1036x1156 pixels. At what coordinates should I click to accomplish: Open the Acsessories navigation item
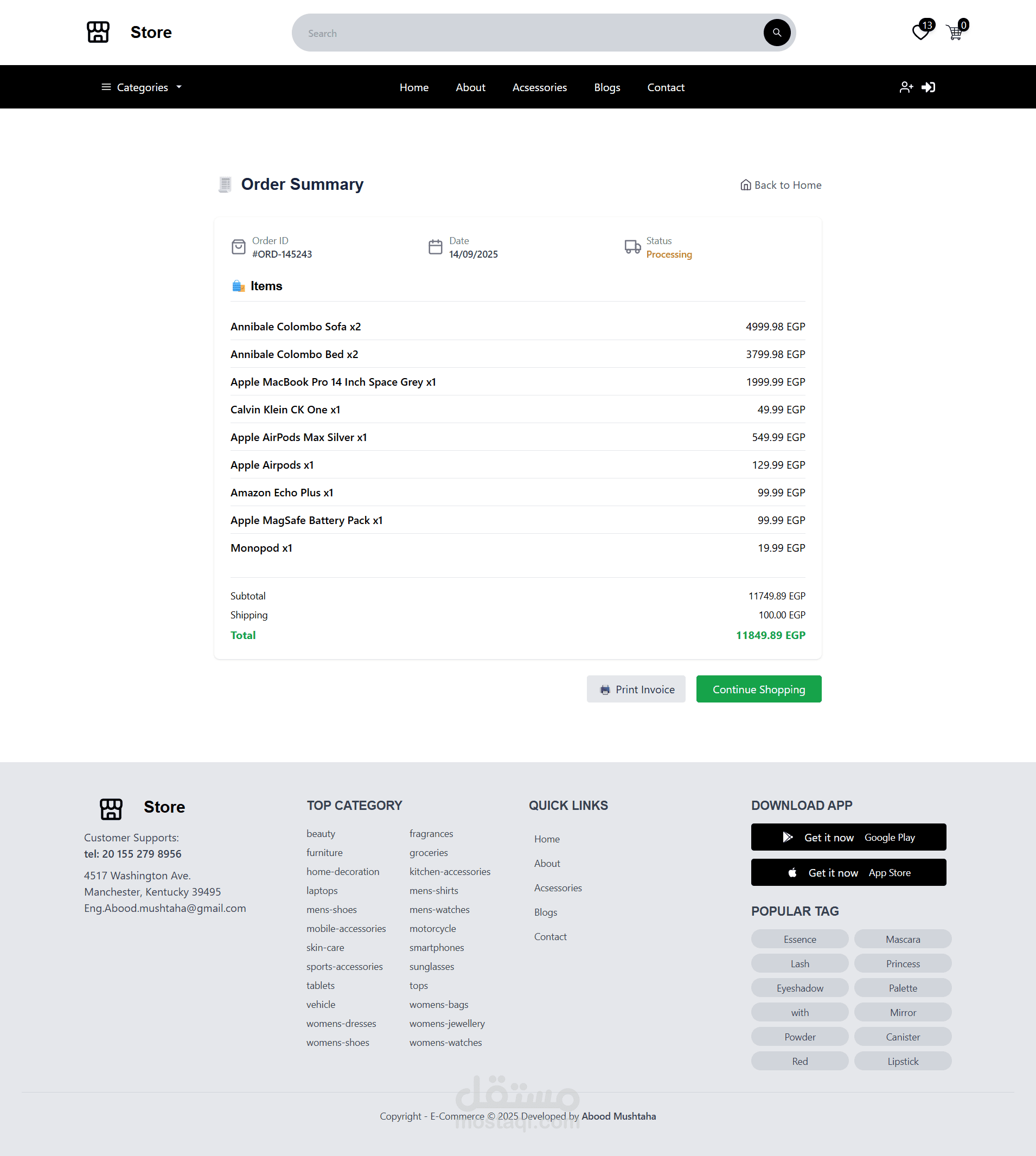coord(539,87)
